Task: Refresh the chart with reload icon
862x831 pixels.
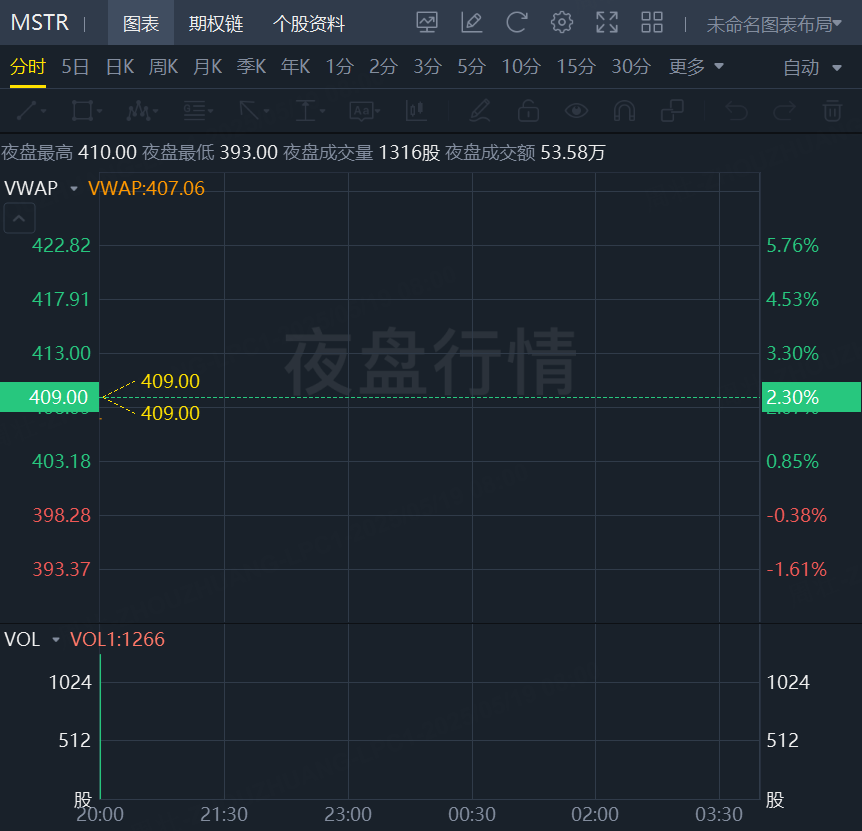Action: [517, 23]
